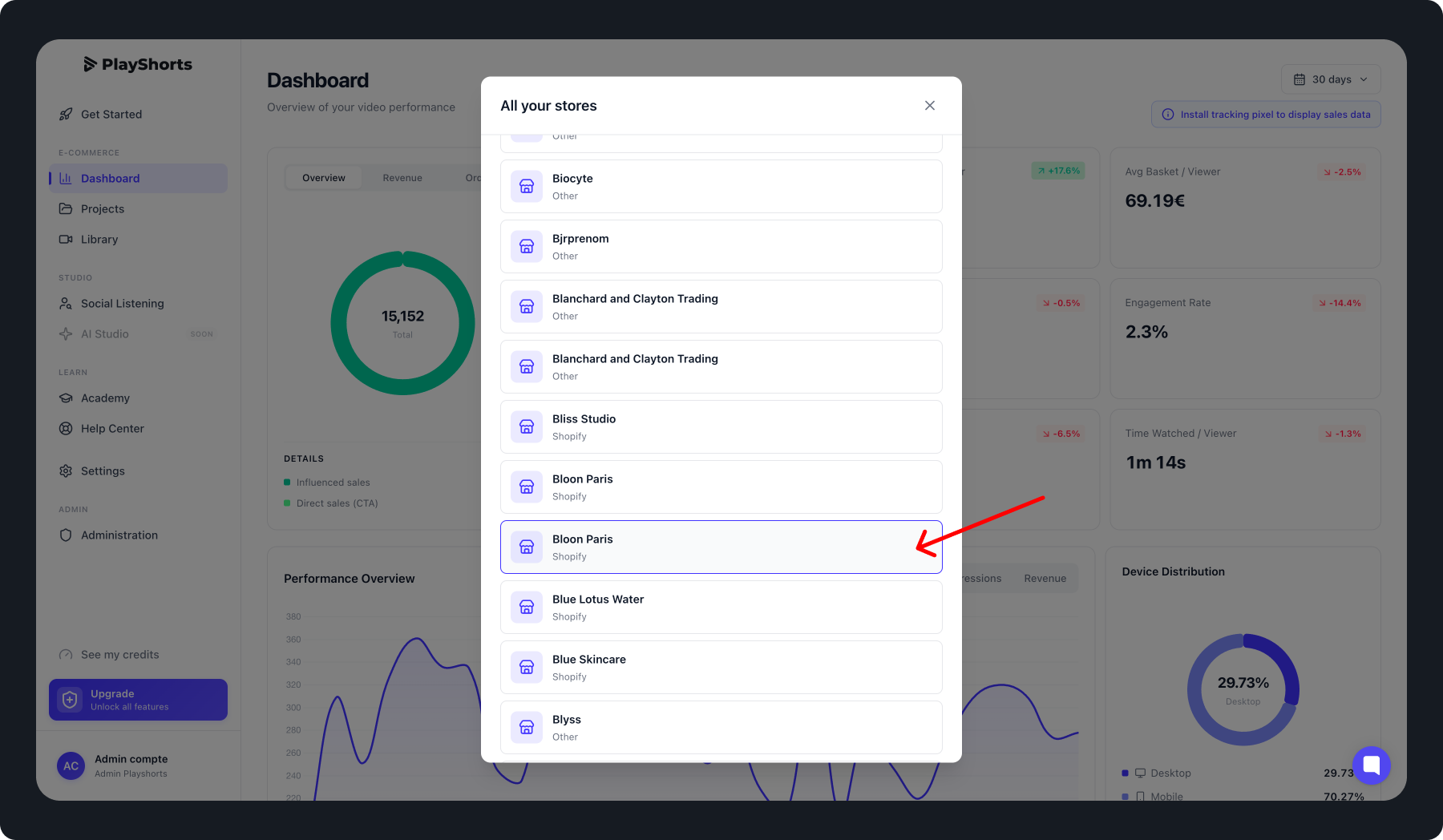Select the Bjrprenom store icon
Screen dimensions: 1443x840
527,246
